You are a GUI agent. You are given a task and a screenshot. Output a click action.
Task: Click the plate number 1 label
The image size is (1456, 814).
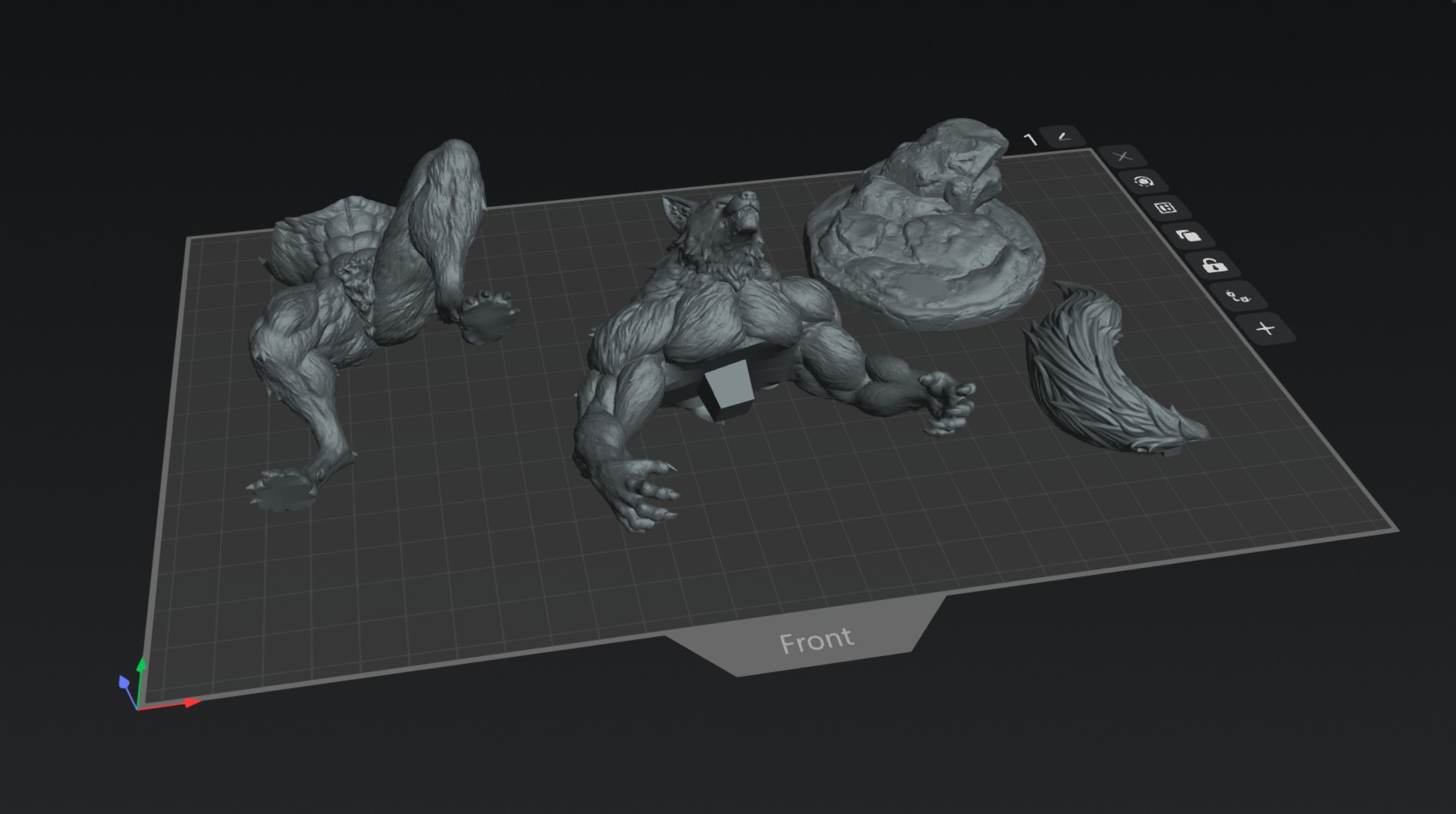tap(1030, 139)
